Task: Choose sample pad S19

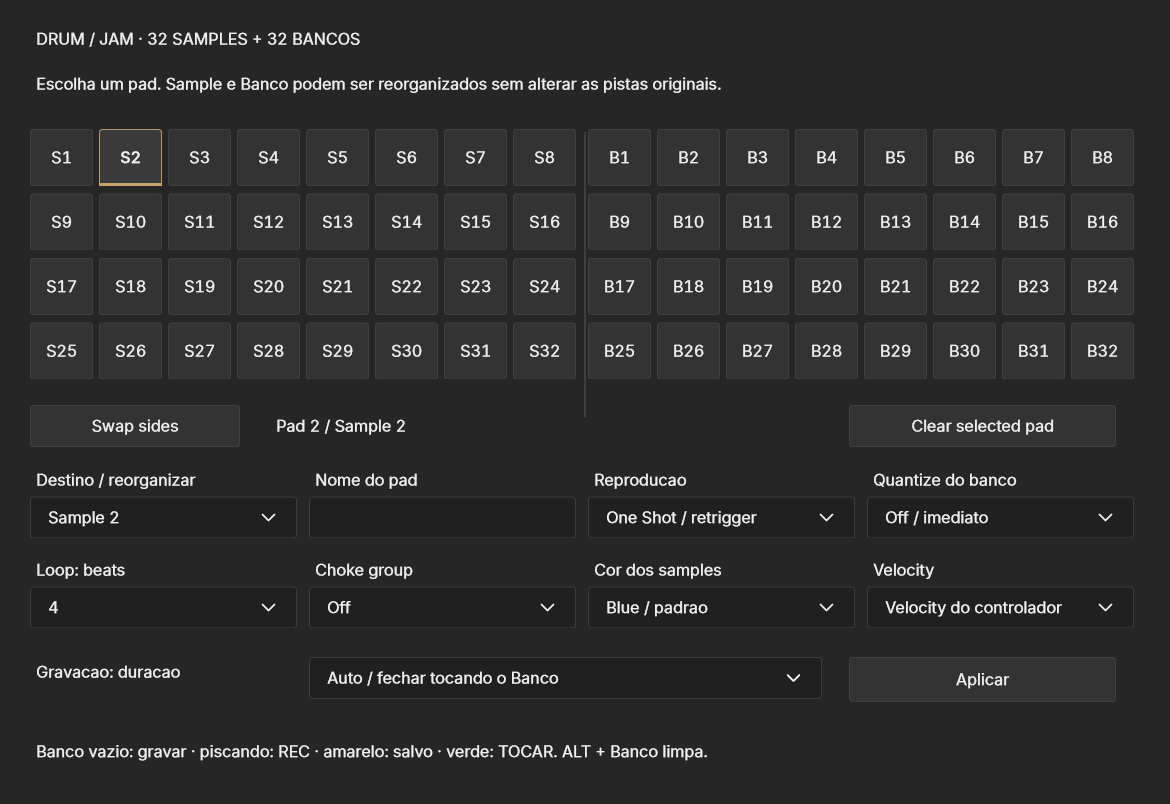Action: point(199,287)
